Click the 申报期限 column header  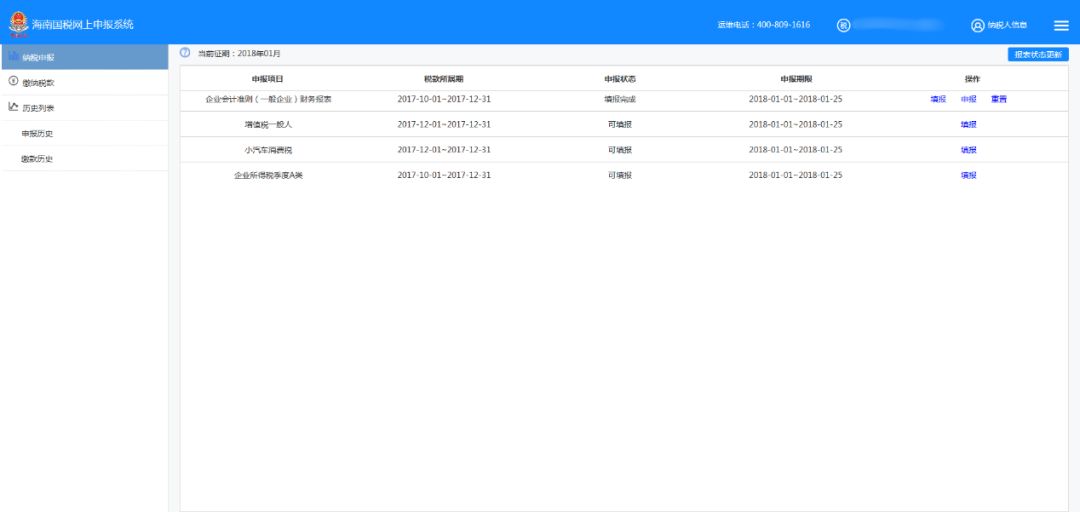pyautogui.click(x=796, y=79)
